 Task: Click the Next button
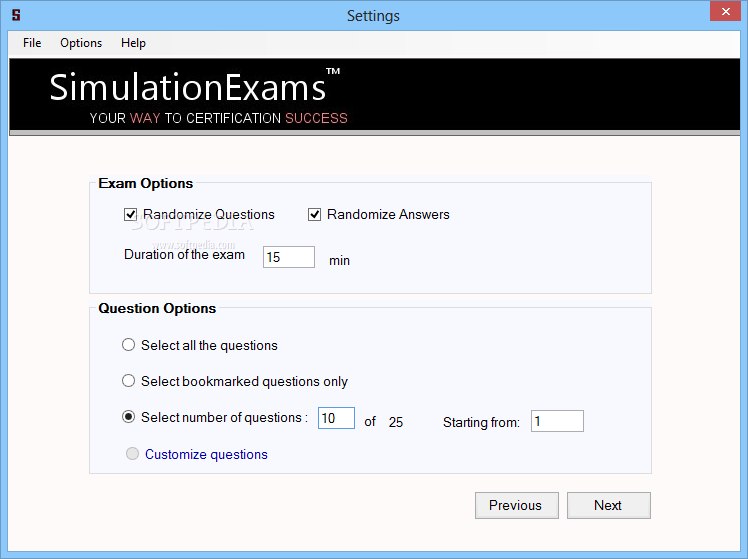pos(609,506)
